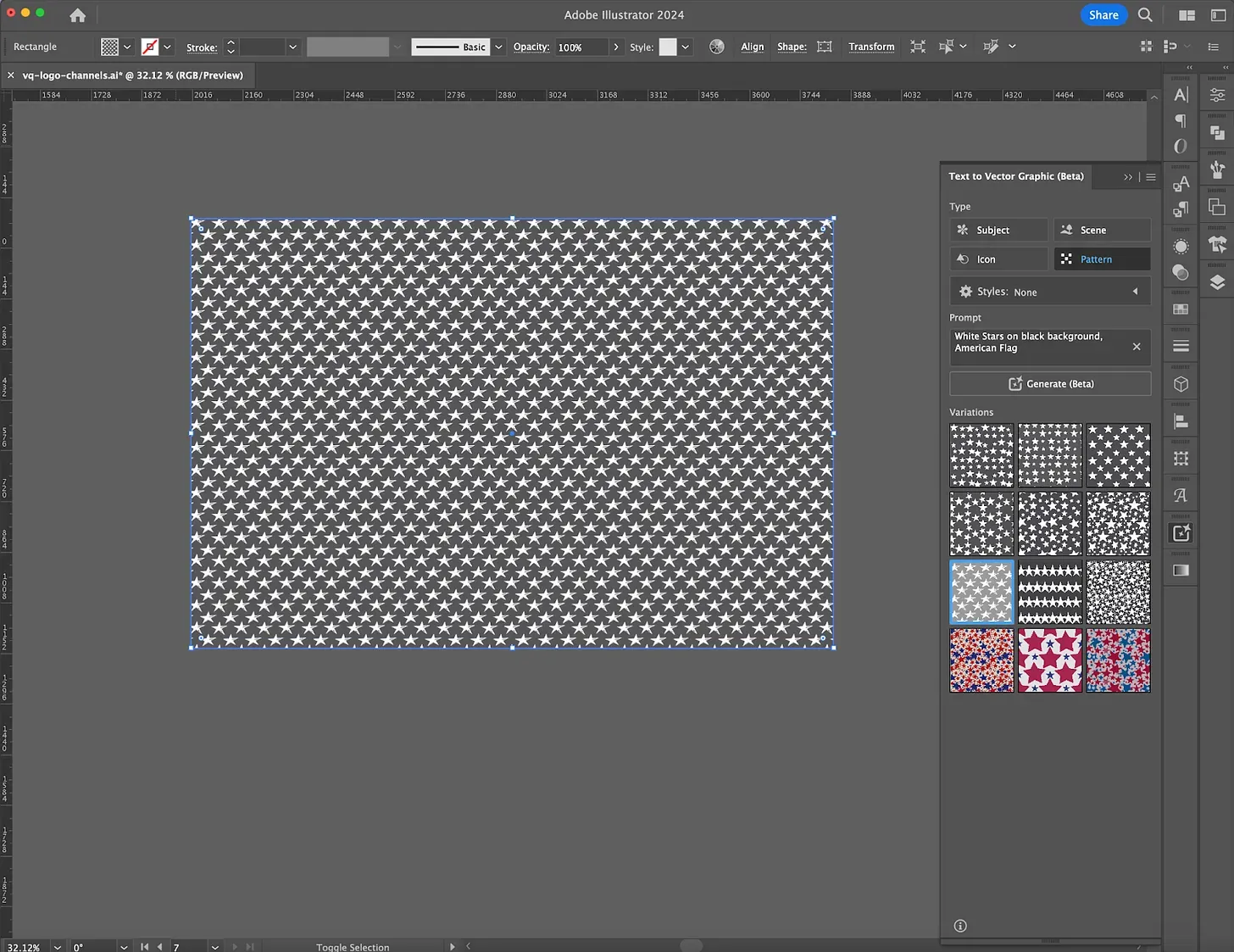The height and width of the screenshot is (952, 1234).
Task: Select the Subject type button
Action: click(998, 230)
